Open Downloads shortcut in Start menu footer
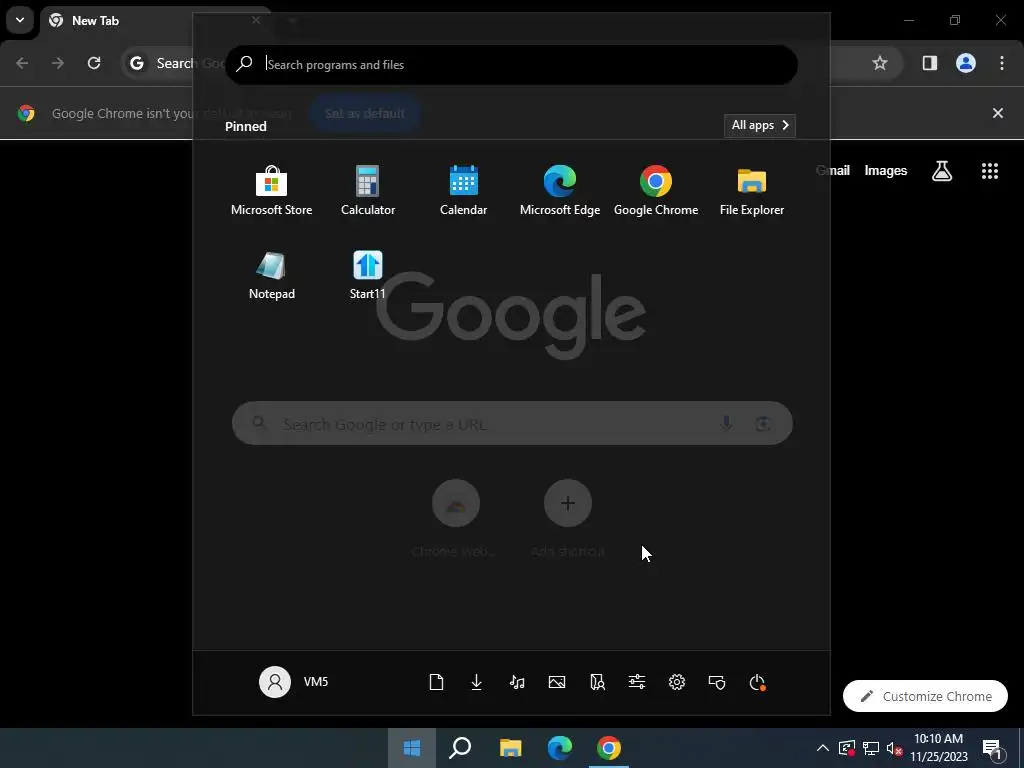The width and height of the screenshot is (1024, 768). coord(477,682)
